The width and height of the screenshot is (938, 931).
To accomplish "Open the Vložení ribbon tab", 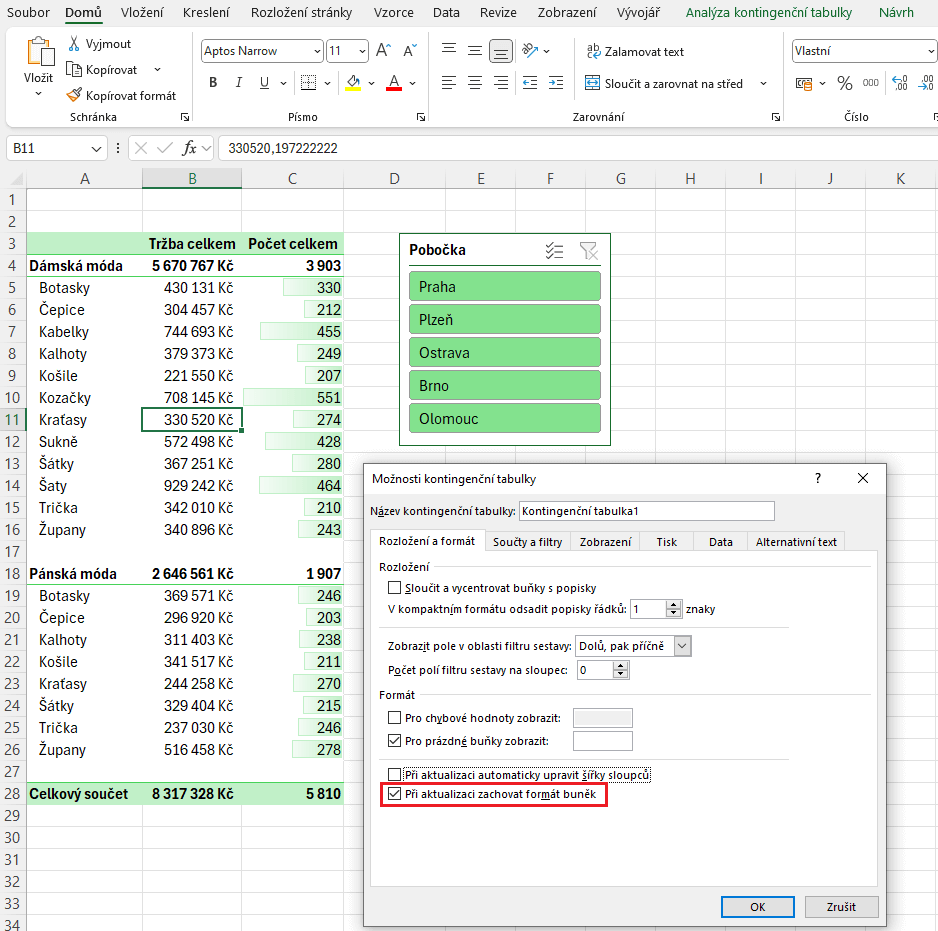I will pos(143,13).
